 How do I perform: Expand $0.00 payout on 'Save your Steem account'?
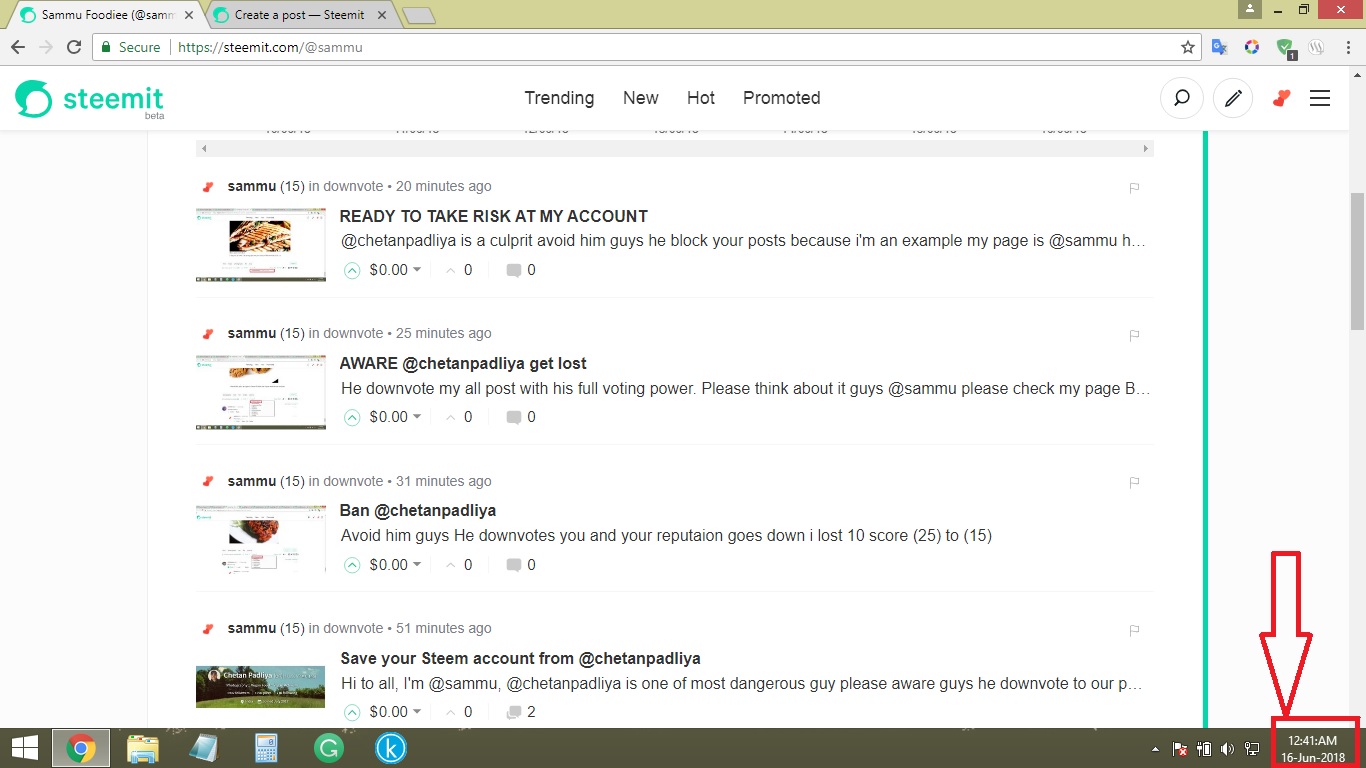395,712
